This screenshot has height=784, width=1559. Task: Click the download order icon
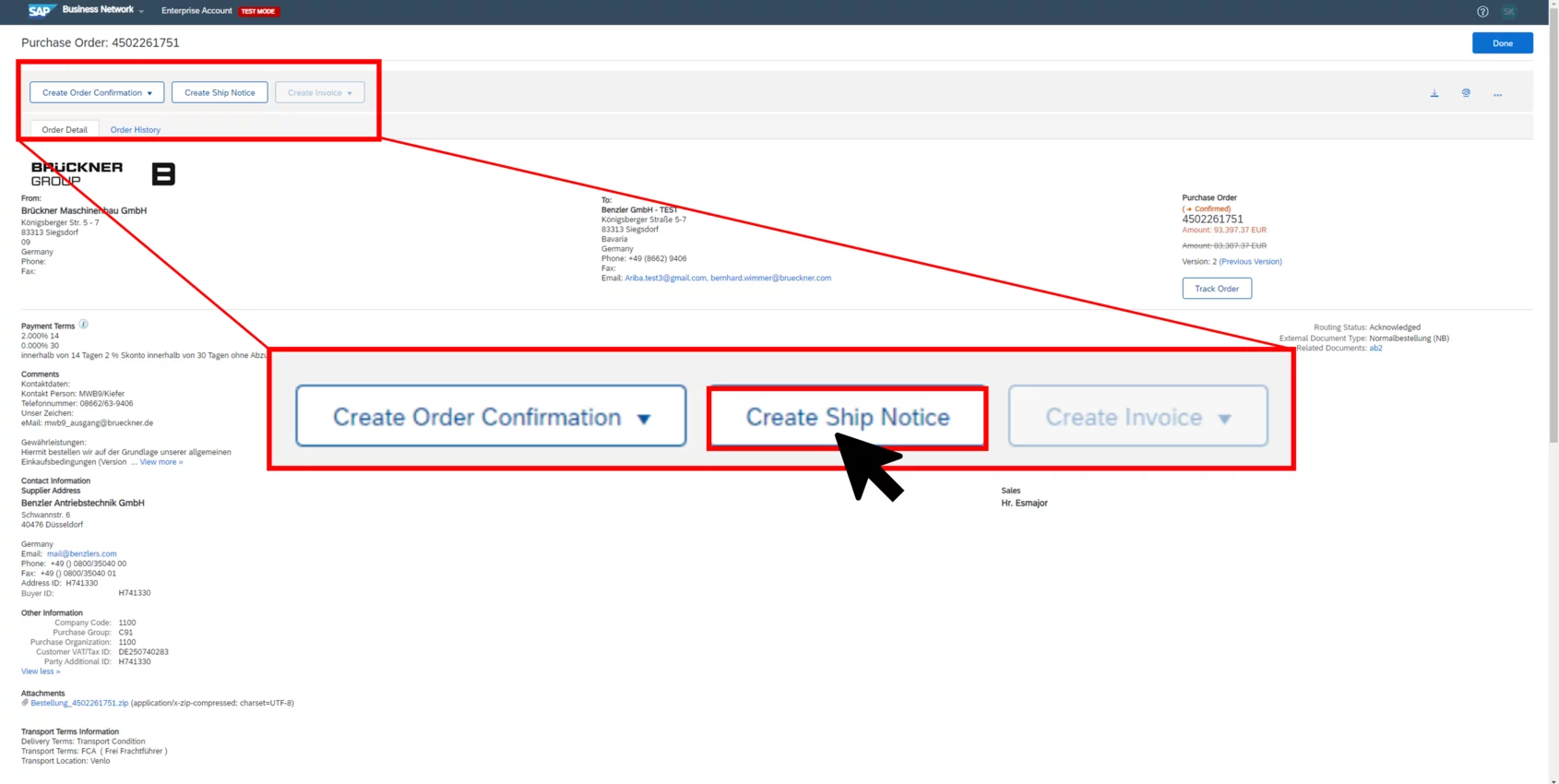[1434, 93]
